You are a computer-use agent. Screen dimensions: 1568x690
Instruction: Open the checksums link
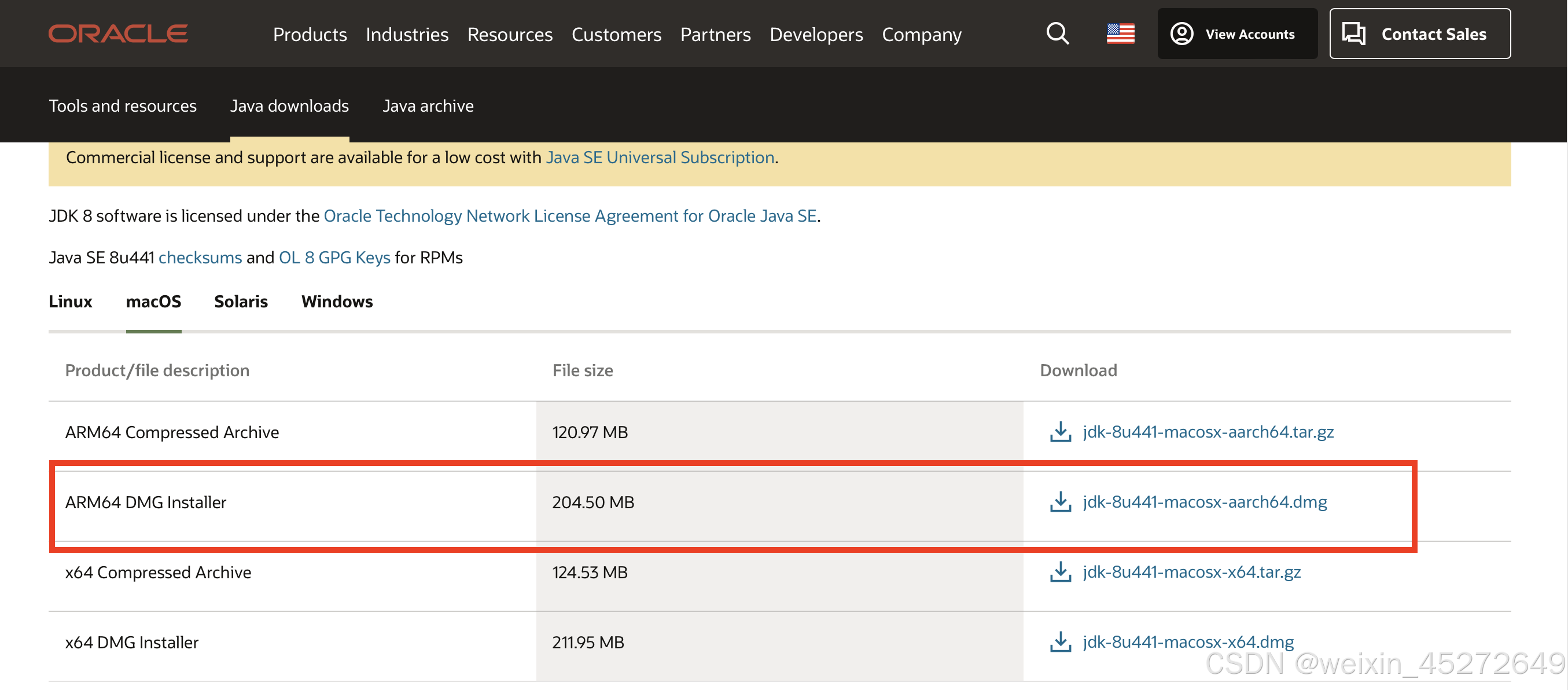(x=200, y=258)
